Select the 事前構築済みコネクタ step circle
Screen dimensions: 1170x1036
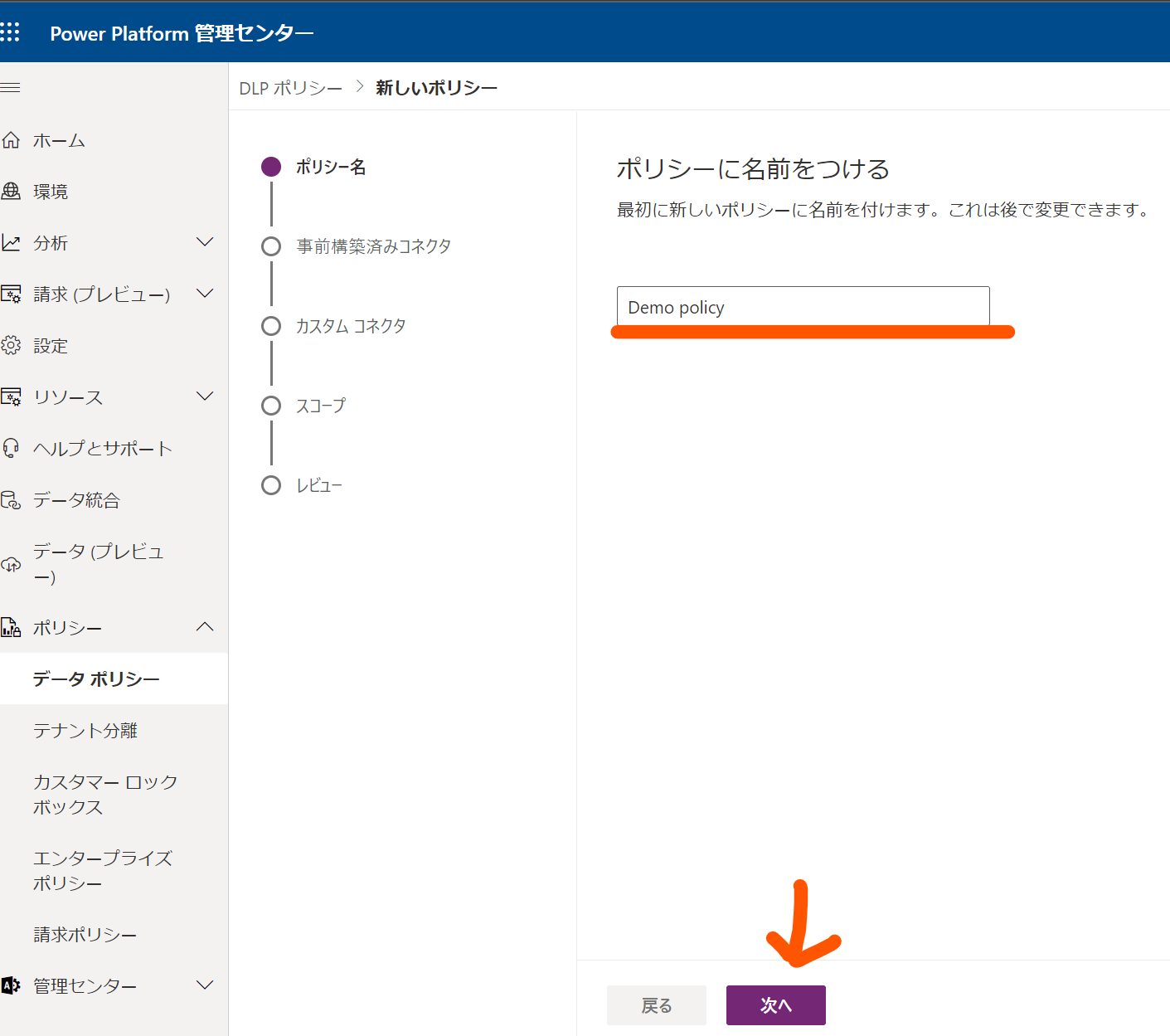tap(271, 246)
